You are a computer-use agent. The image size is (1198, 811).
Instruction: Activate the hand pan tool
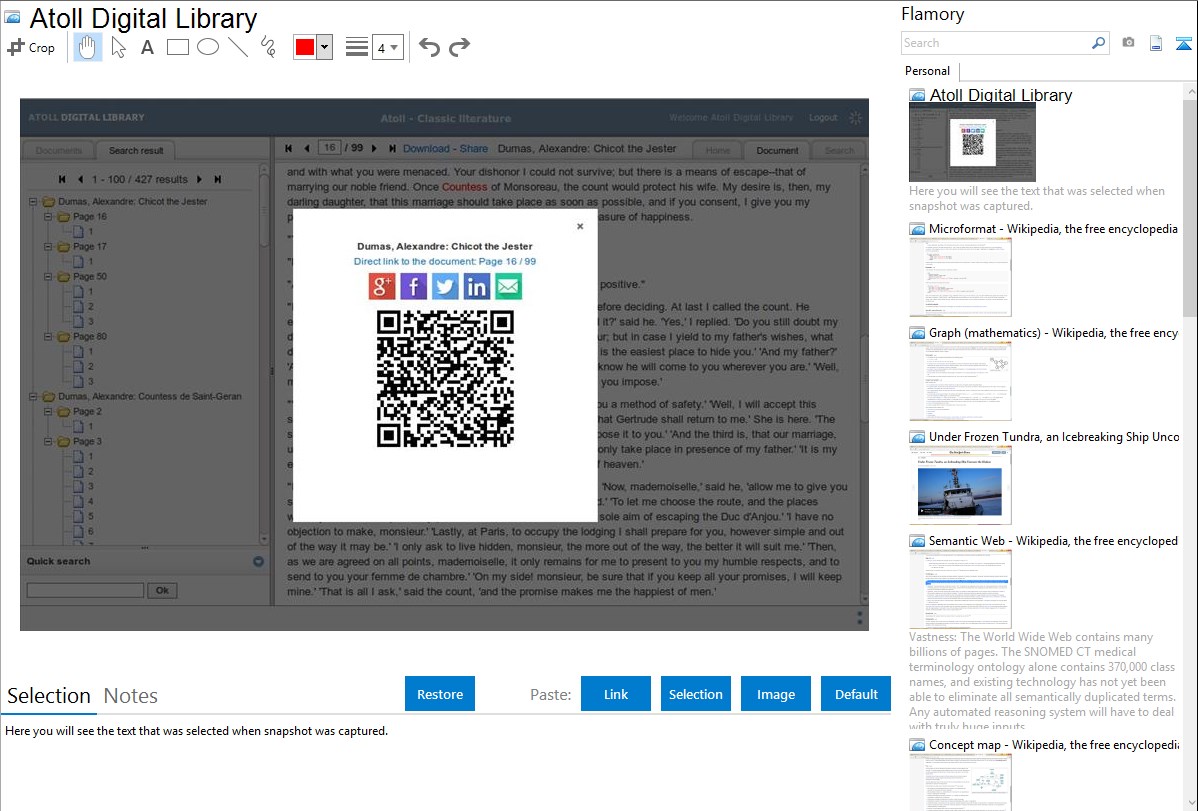[x=88, y=47]
